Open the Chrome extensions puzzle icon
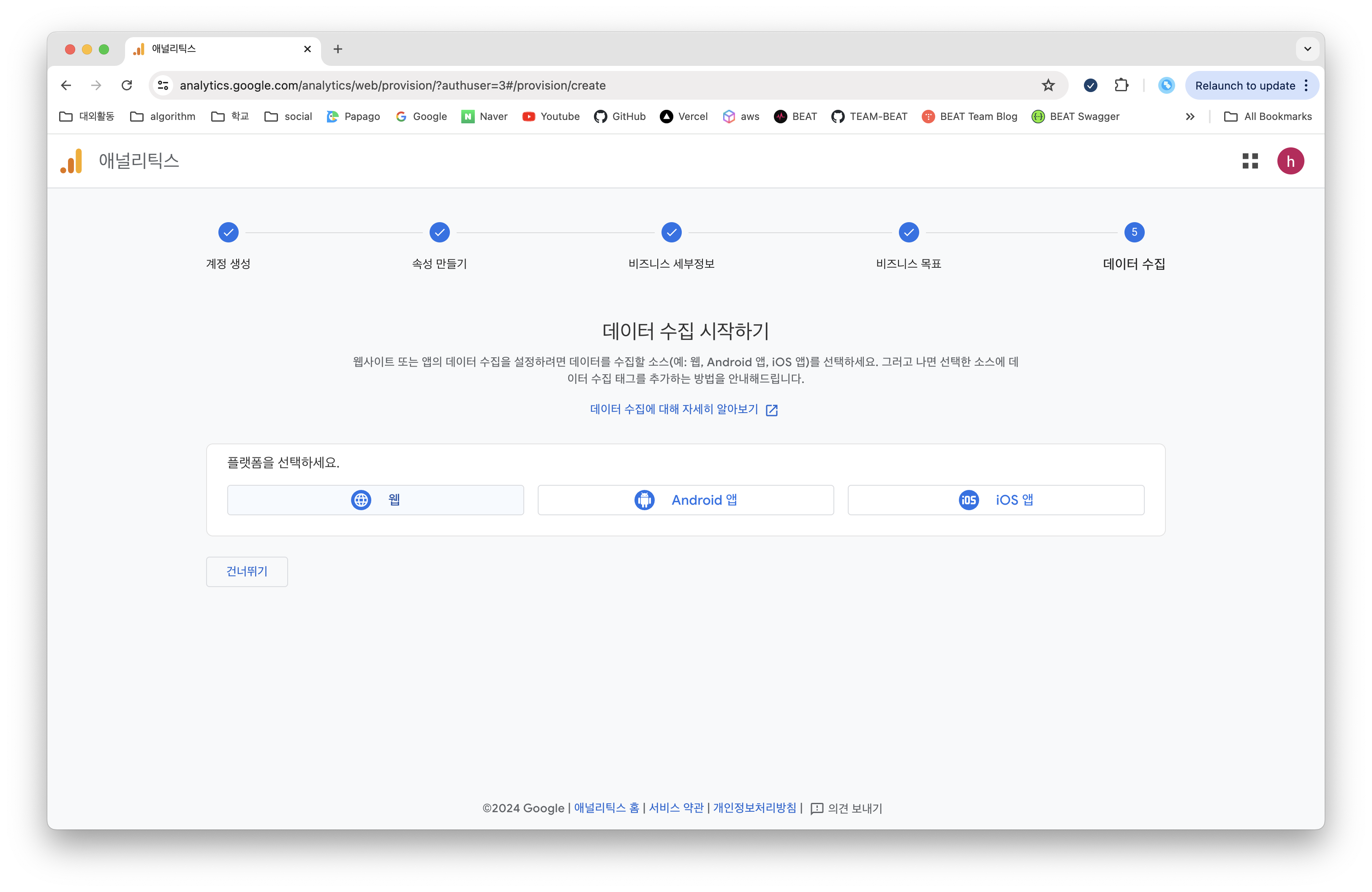 1121,85
